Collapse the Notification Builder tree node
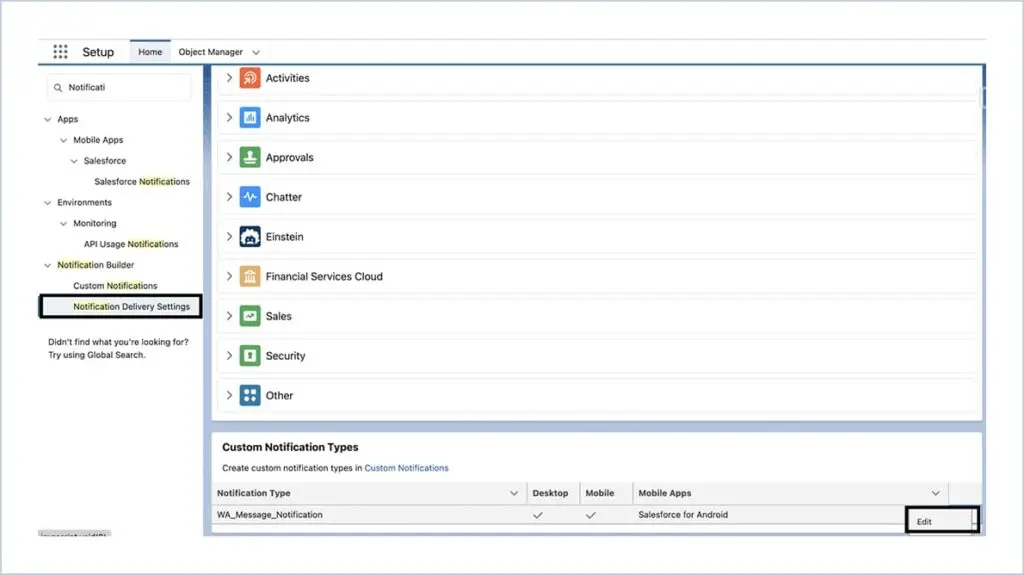This screenshot has height=575, width=1024. point(48,266)
